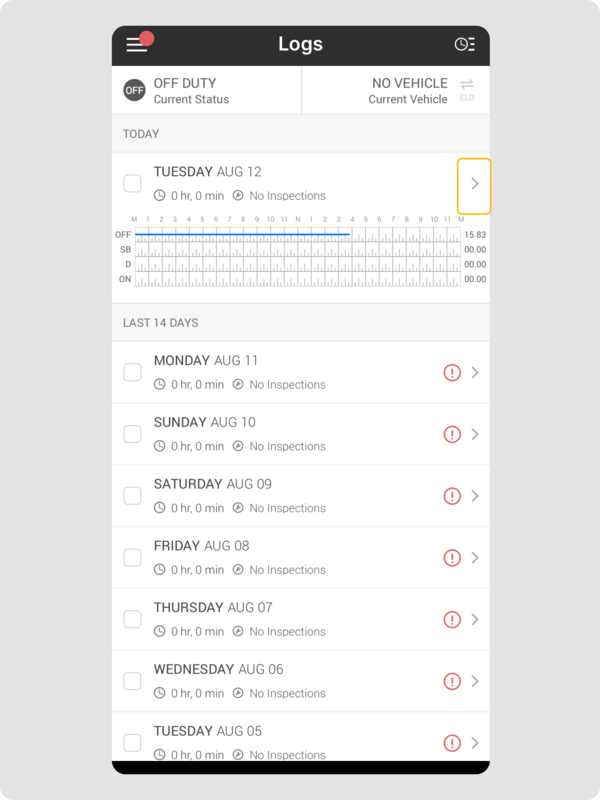Tick the Saturday Aug 09 log checkbox
600x800 pixels.
(132, 496)
